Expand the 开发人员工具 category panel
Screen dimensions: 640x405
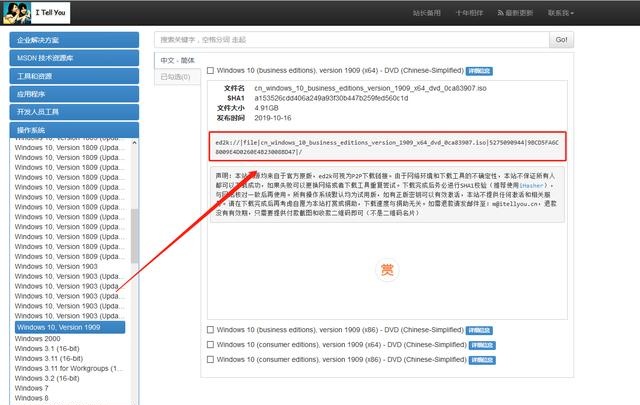point(74,112)
